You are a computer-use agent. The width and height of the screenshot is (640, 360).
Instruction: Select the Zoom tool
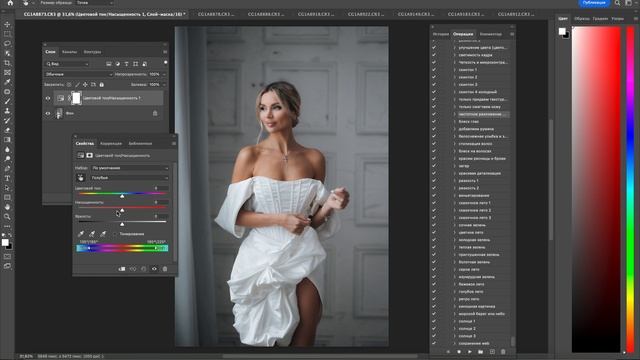[7, 217]
